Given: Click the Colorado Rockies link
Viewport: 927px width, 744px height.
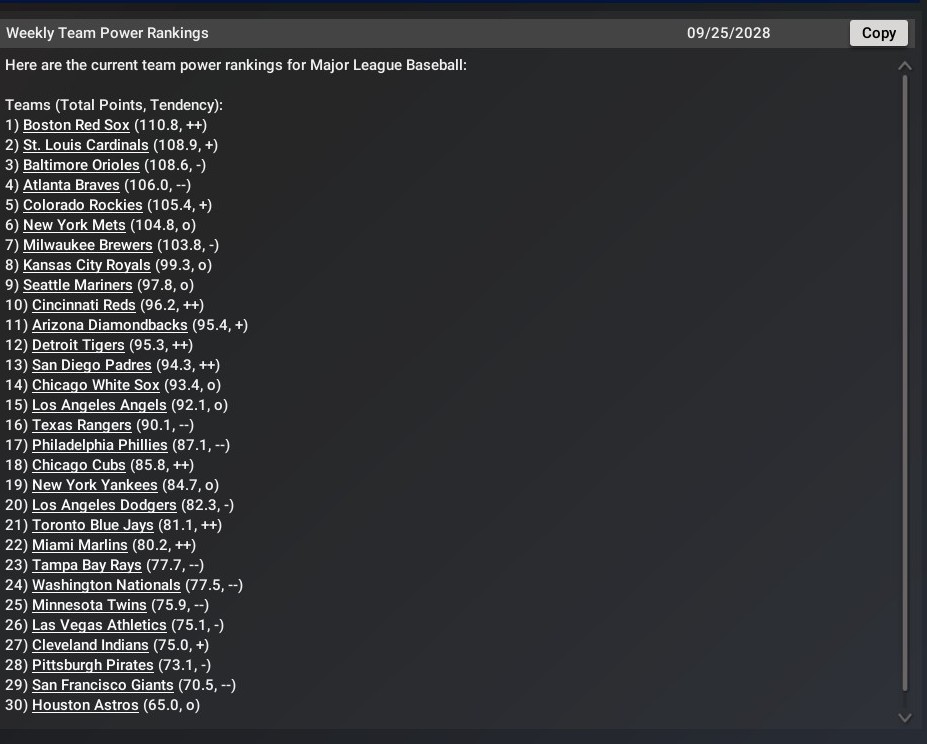Looking at the screenshot, I should (83, 206).
